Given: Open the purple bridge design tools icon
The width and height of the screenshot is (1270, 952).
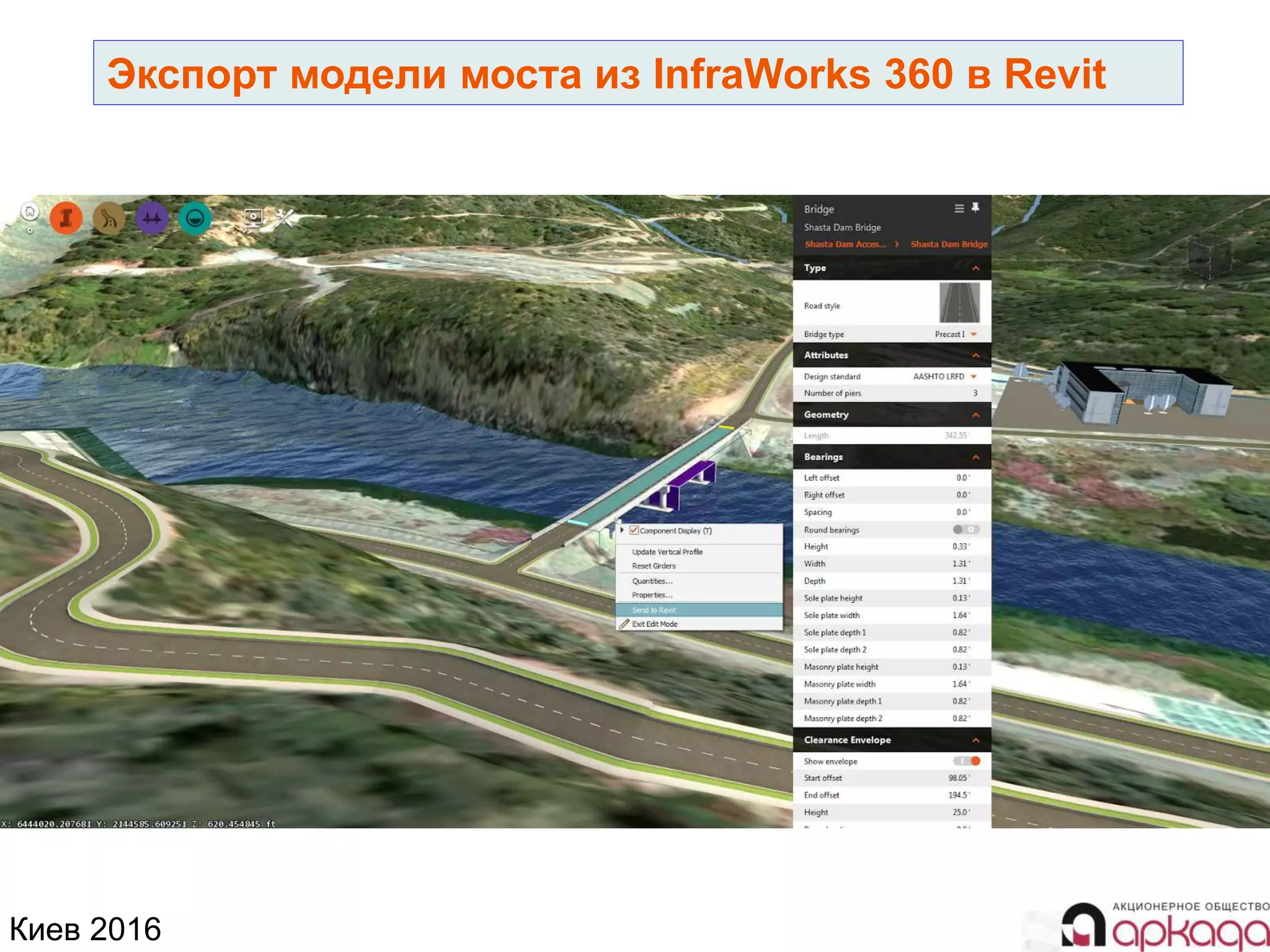Looking at the screenshot, I should tap(152, 218).
